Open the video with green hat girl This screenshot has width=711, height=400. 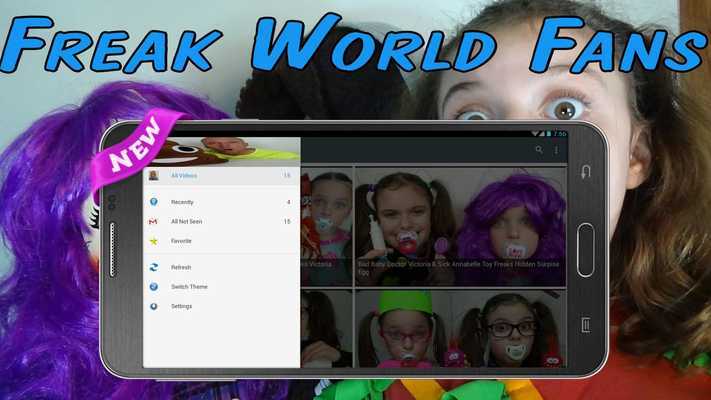[x=460, y=329]
